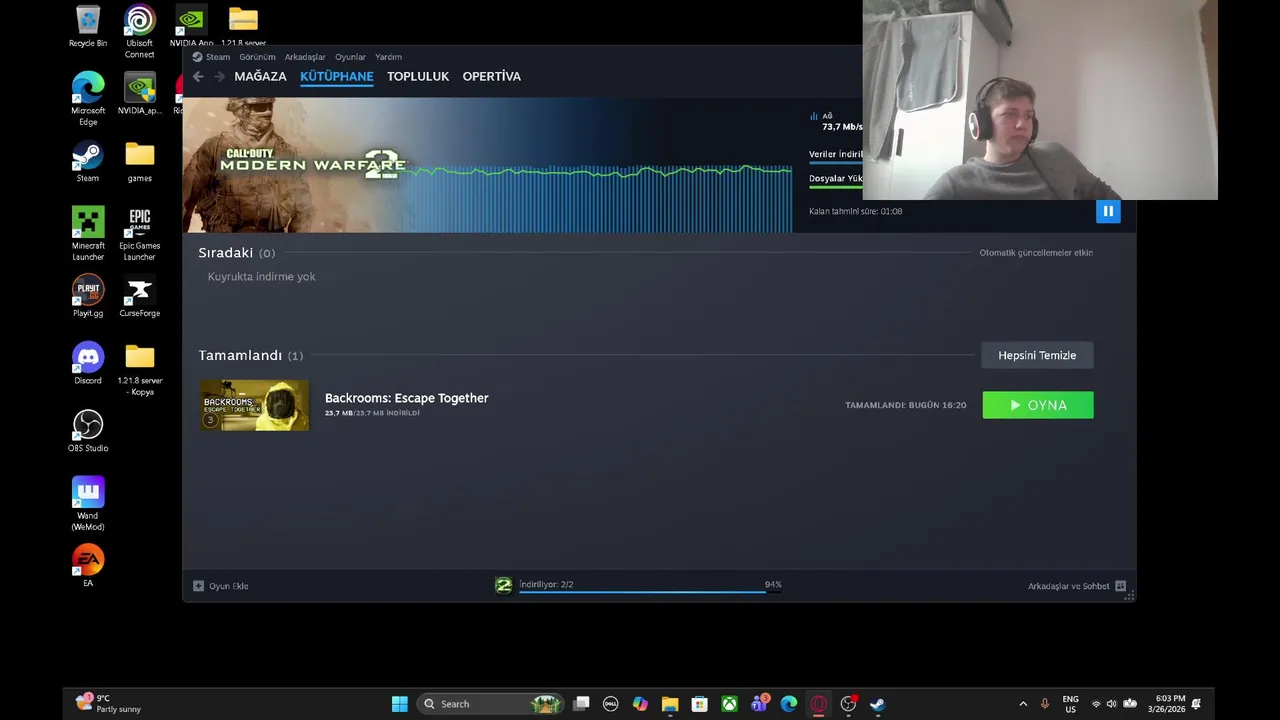Switch to the KÜTÜPHANE tab
This screenshot has height=720, width=1280.
[x=337, y=76]
